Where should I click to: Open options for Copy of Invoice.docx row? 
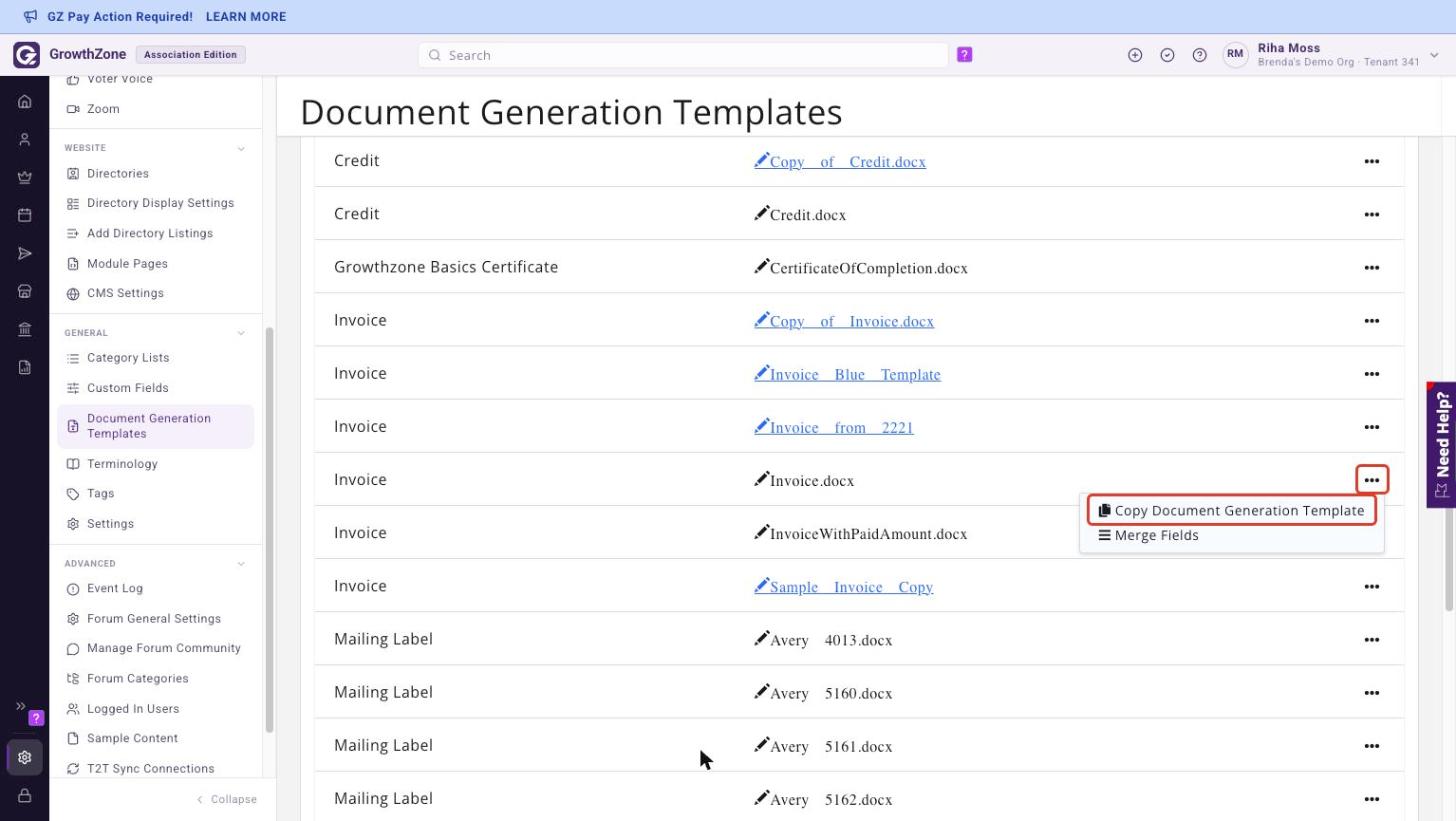point(1372,321)
